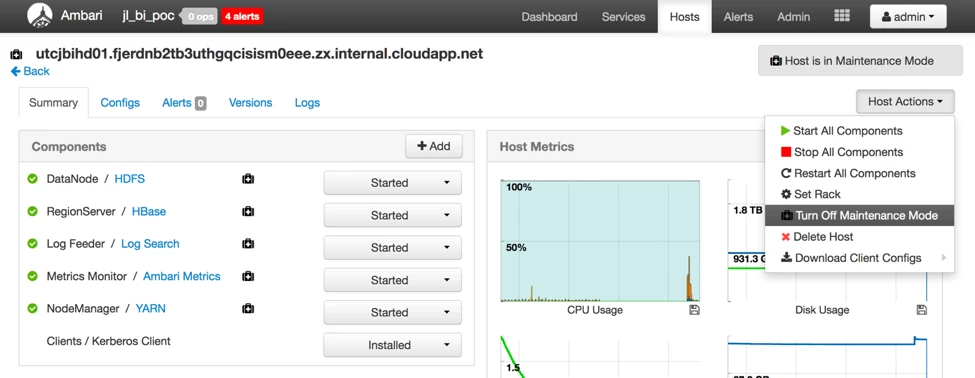Click the DataNode maintenance mode icon
Image resolution: width=975 pixels, height=378 pixels.
[247, 179]
